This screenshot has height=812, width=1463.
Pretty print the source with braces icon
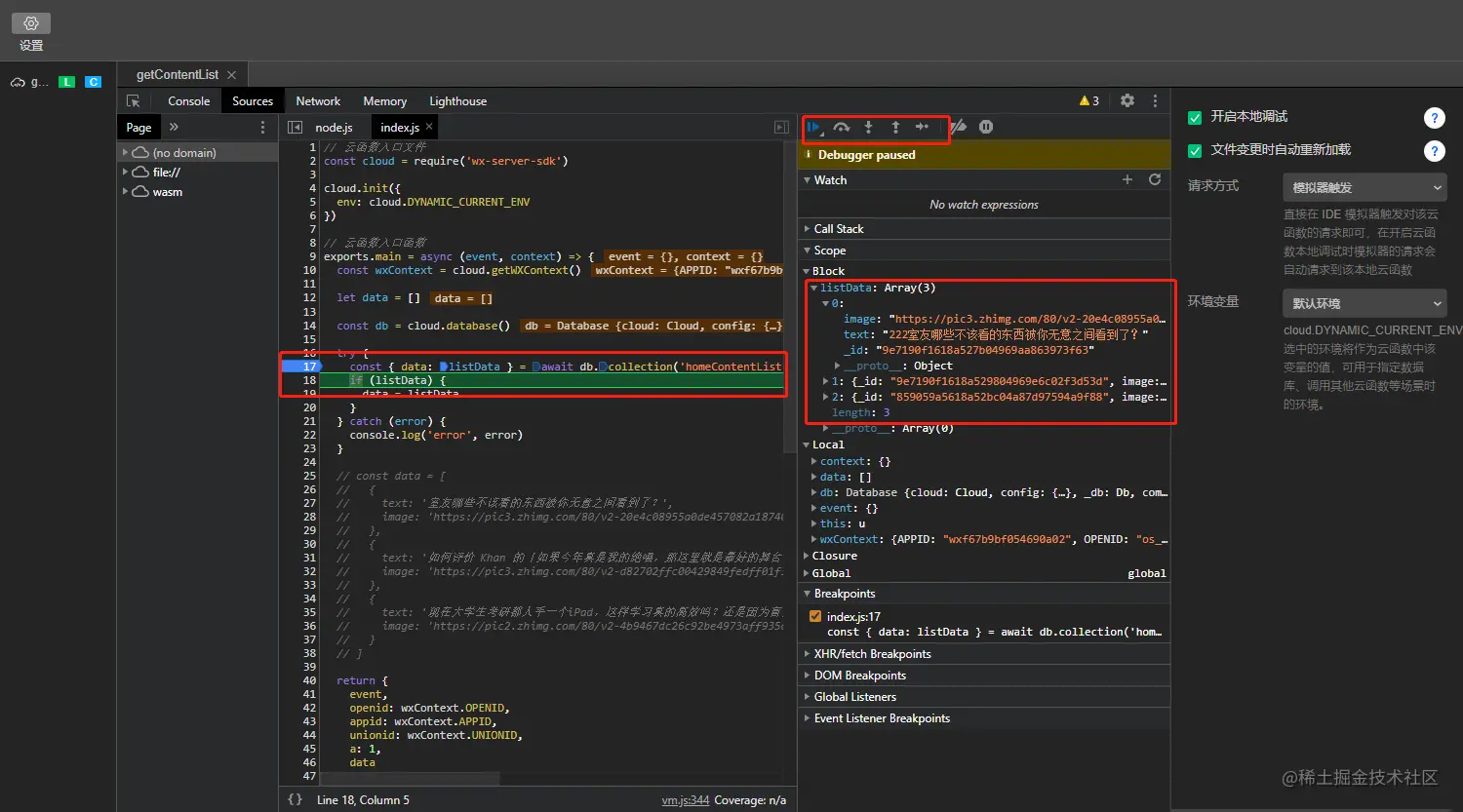click(x=295, y=799)
